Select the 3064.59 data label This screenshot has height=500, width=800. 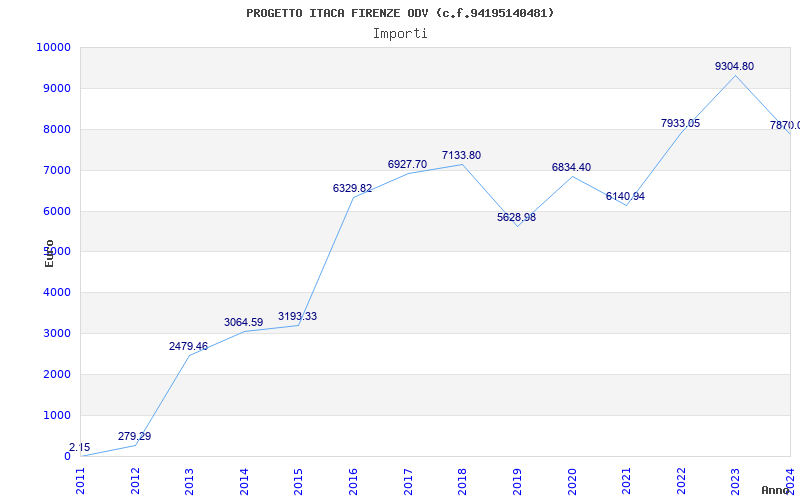(243, 322)
